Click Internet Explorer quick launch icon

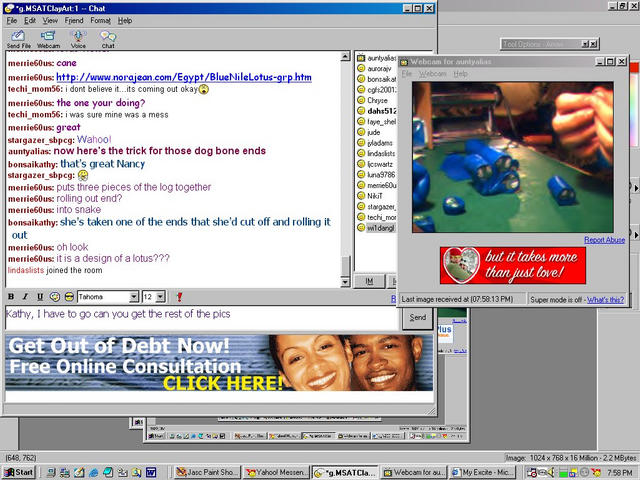tap(93, 472)
